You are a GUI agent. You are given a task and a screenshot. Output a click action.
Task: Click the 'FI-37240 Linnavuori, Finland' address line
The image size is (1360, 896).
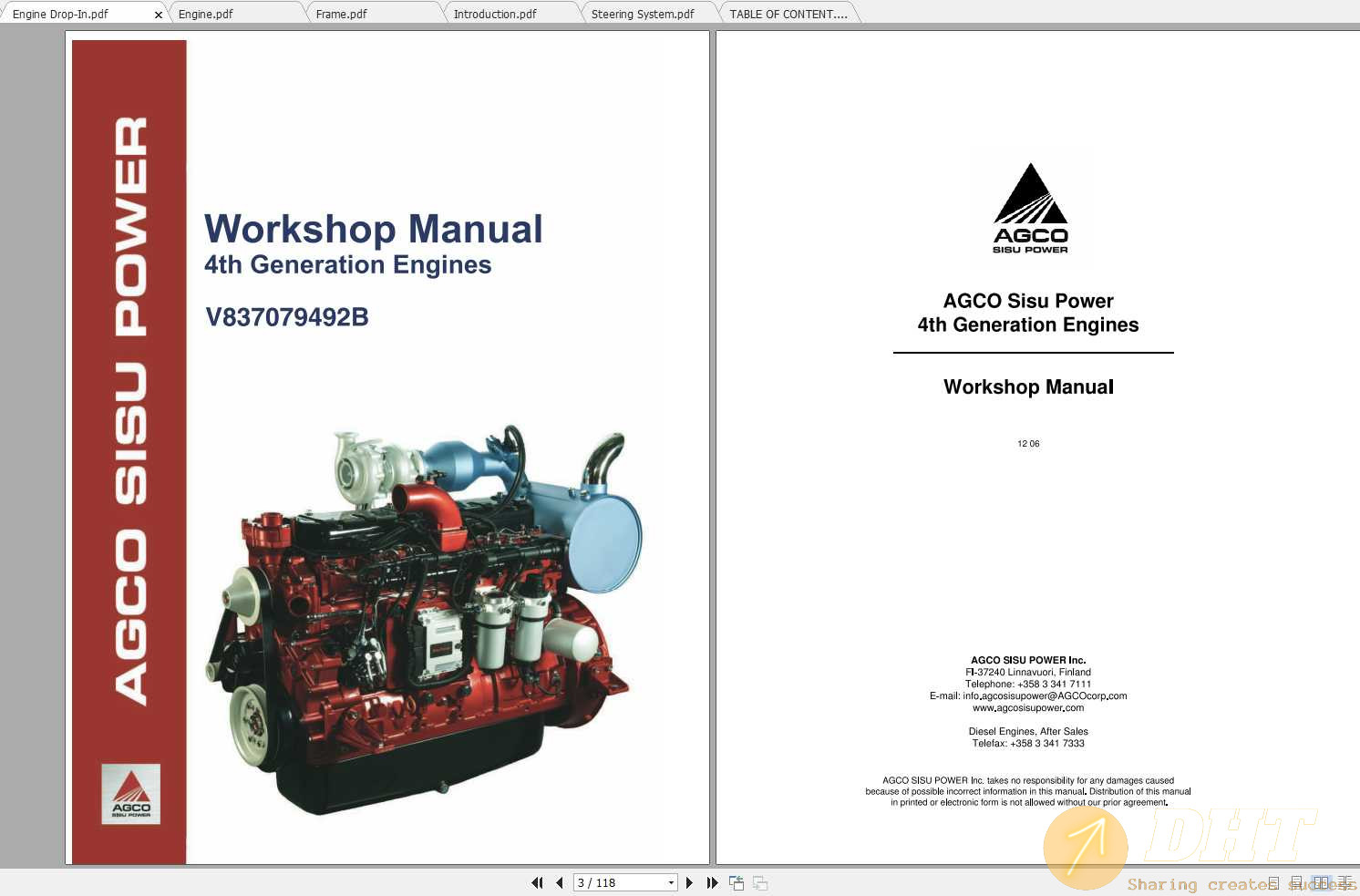(1028, 672)
